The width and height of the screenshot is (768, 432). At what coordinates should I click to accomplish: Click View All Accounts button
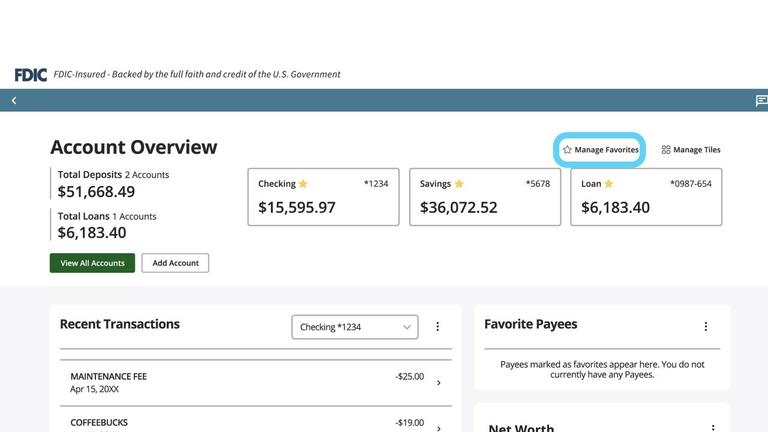[x=92, y=263]
